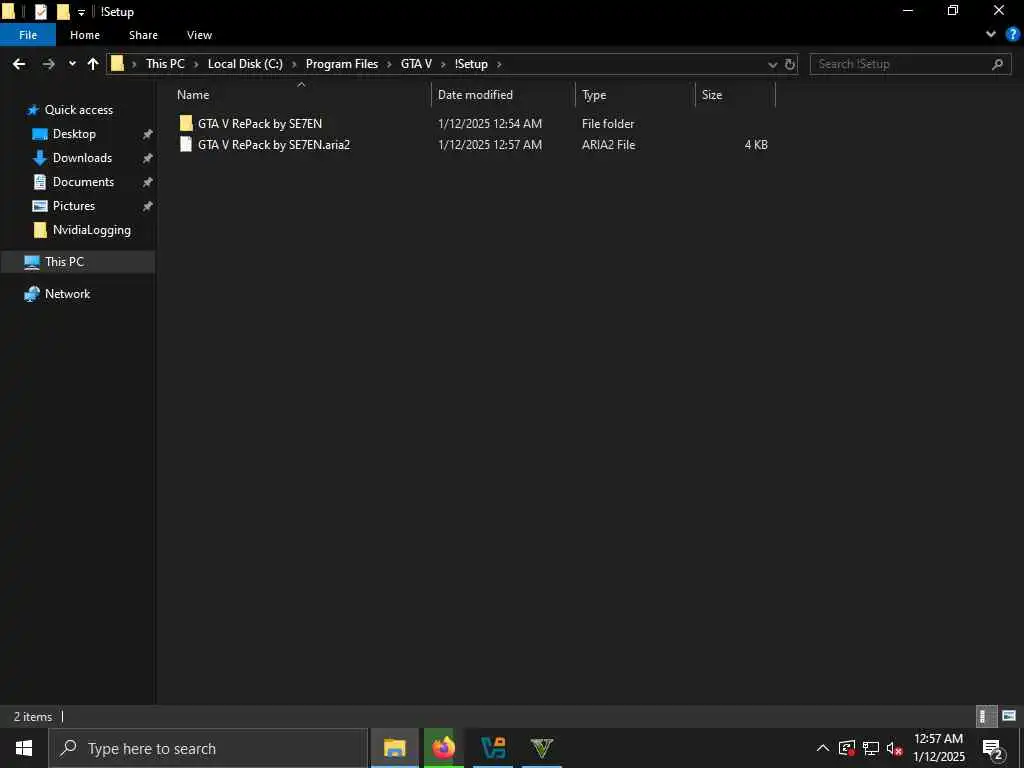Sort by Date modified column header

[x=475, y=95]
